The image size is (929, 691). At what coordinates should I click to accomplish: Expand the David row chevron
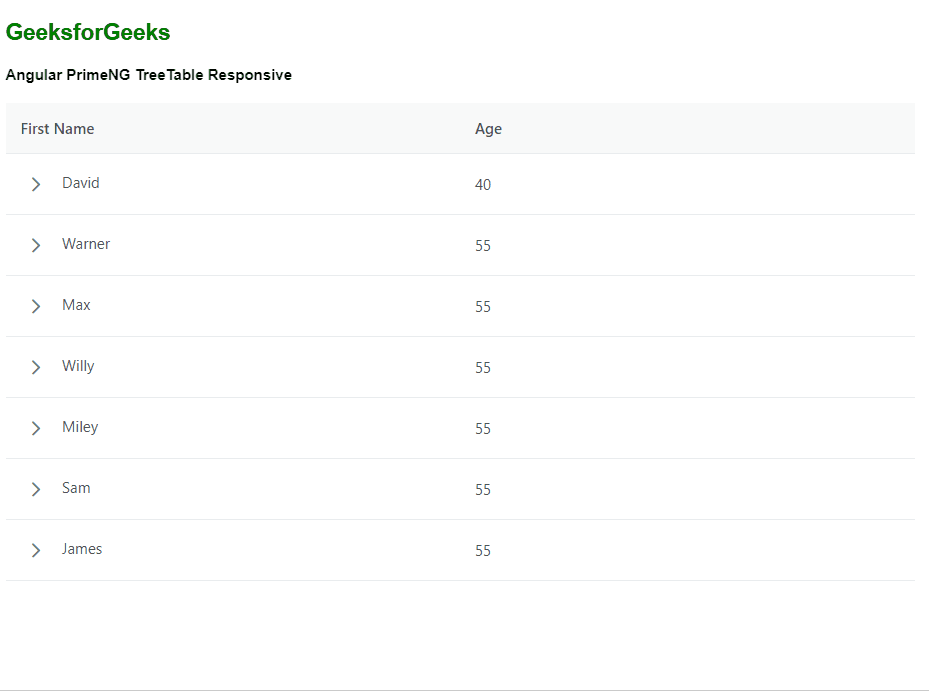[x=36, y=184]
